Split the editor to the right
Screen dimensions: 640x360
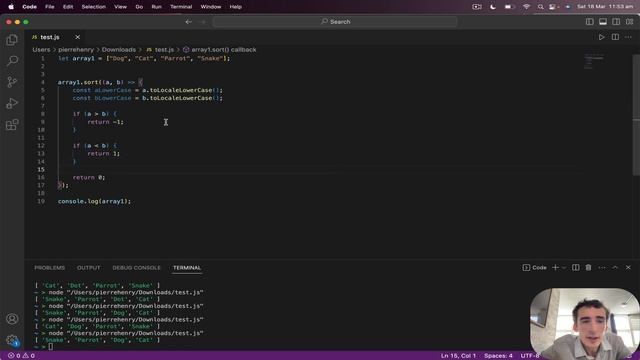click(x=615, y=37)
